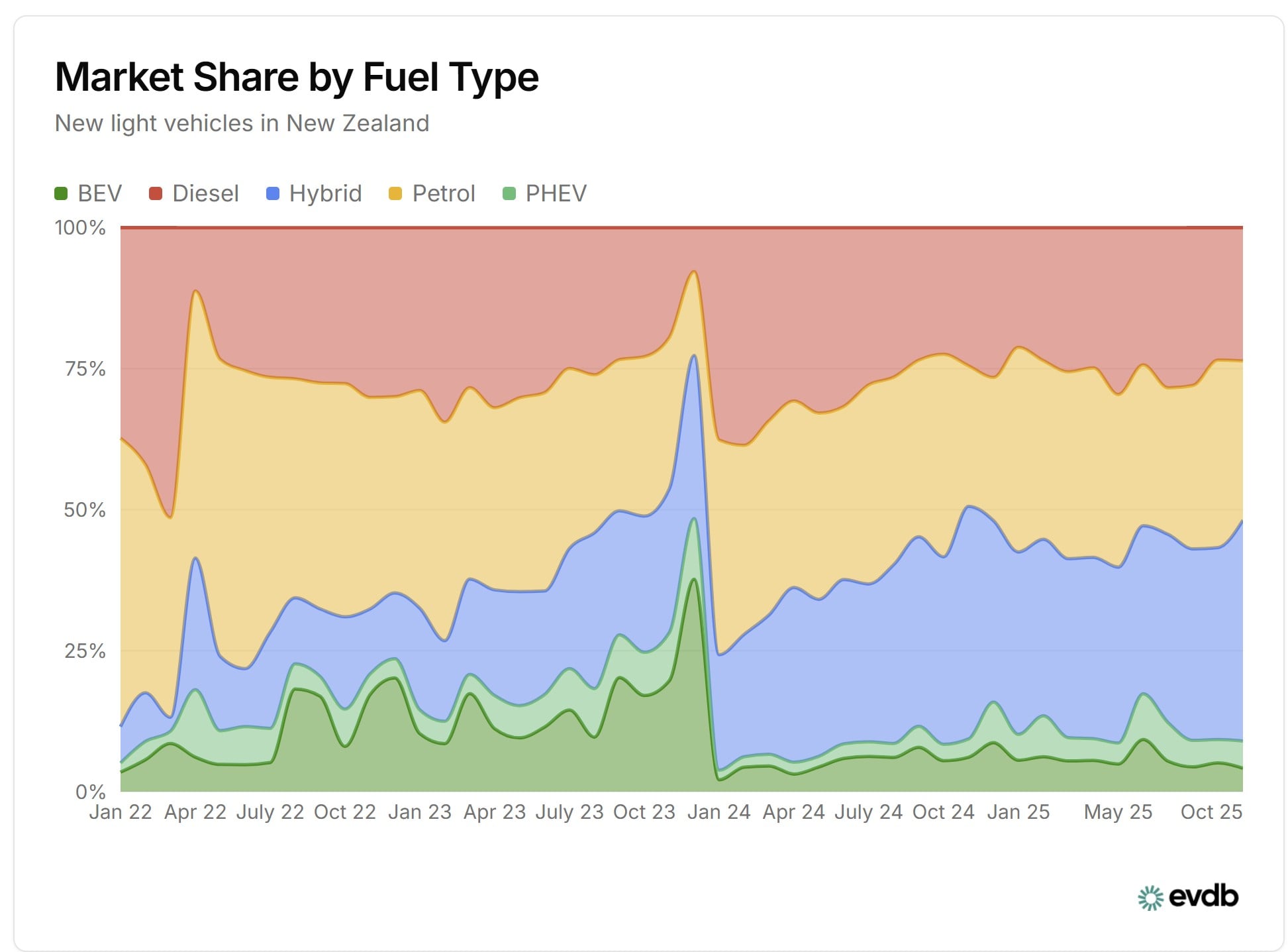Click the BEV legend color square
The width and height of the screenshot is (1288, 952).
click(x=61, y=193)
